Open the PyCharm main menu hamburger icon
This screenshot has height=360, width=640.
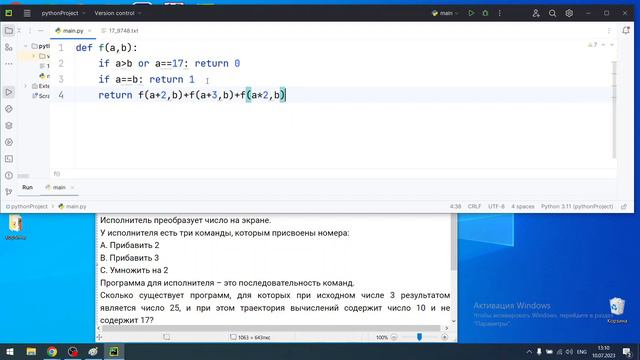pos(27,13)
